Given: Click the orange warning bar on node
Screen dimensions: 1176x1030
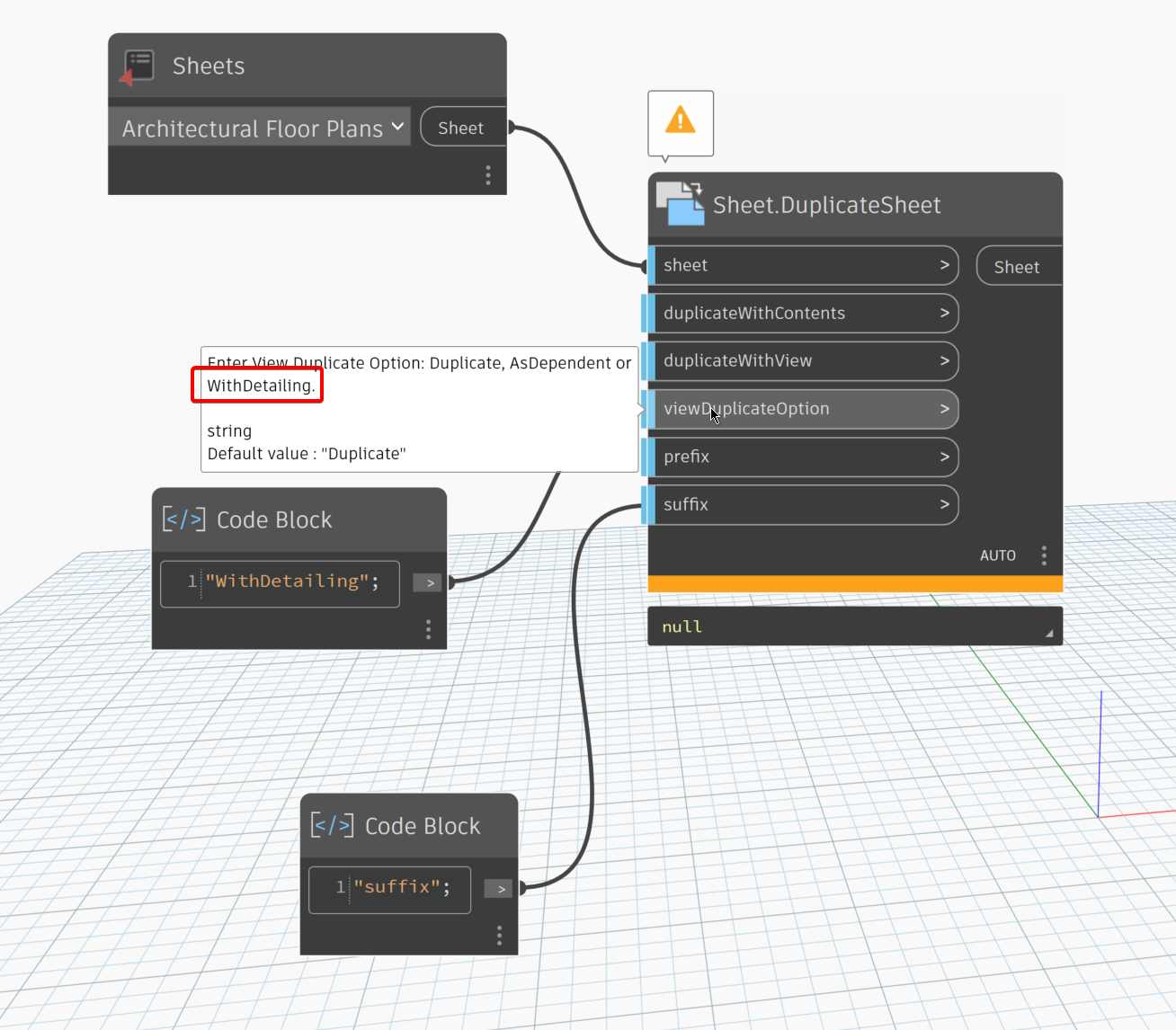Looking at the screenshot, I should [855, 584].
